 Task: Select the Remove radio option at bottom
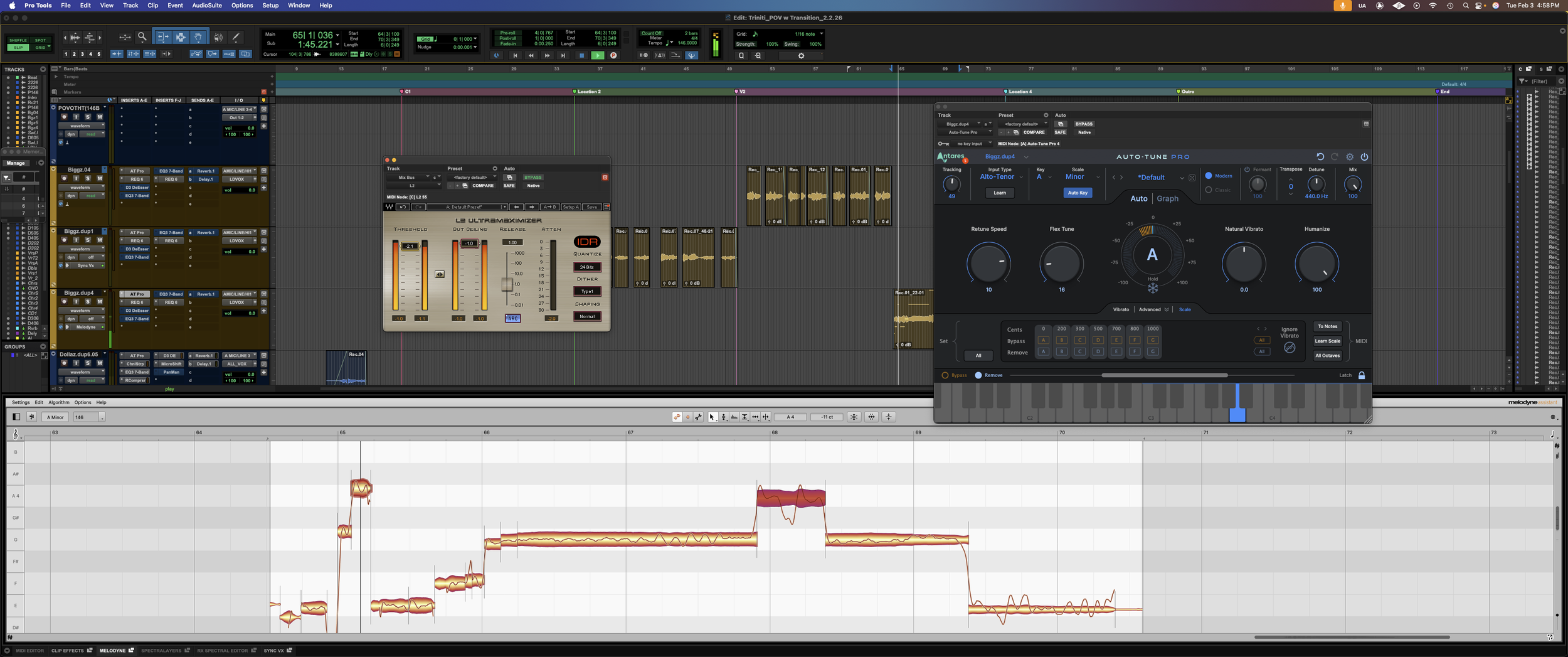(978, 375)
